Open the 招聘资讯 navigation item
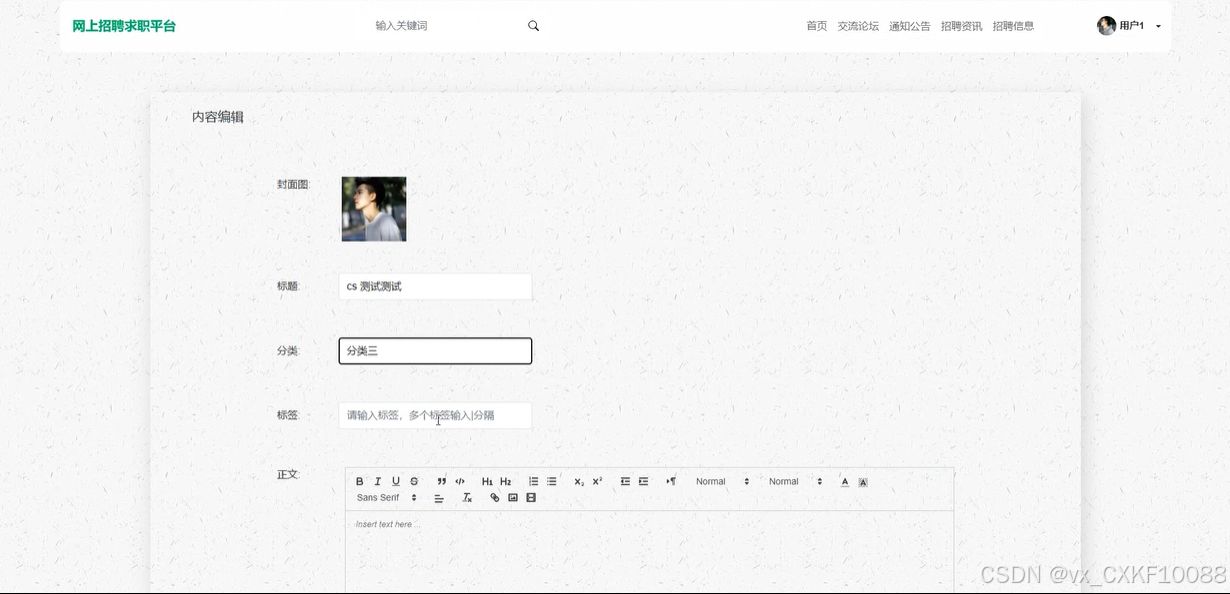1230x594 pixels. pyautogui.click(x=962, y=26)
